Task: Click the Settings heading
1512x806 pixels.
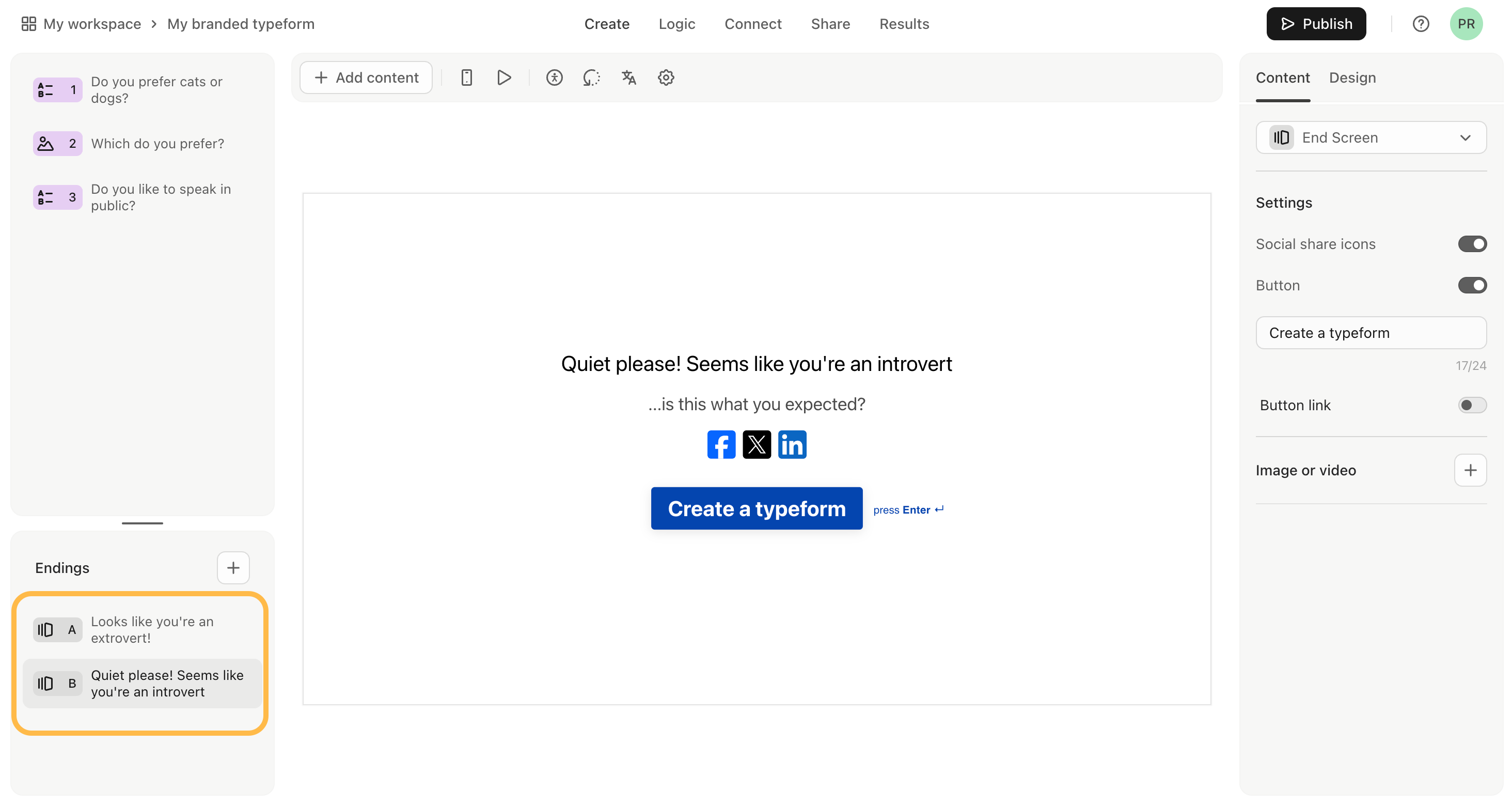Action: click(x=1283, y=203)
